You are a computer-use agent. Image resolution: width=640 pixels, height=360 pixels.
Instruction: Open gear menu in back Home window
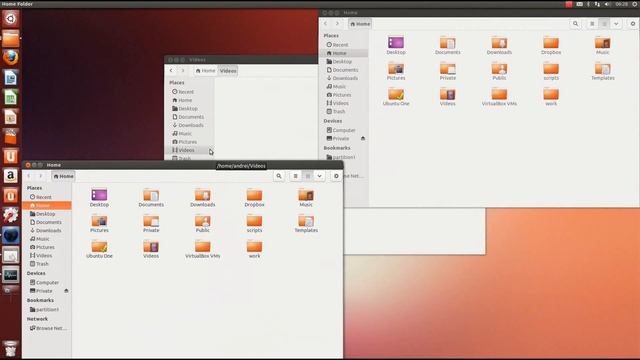coord(633,24)
